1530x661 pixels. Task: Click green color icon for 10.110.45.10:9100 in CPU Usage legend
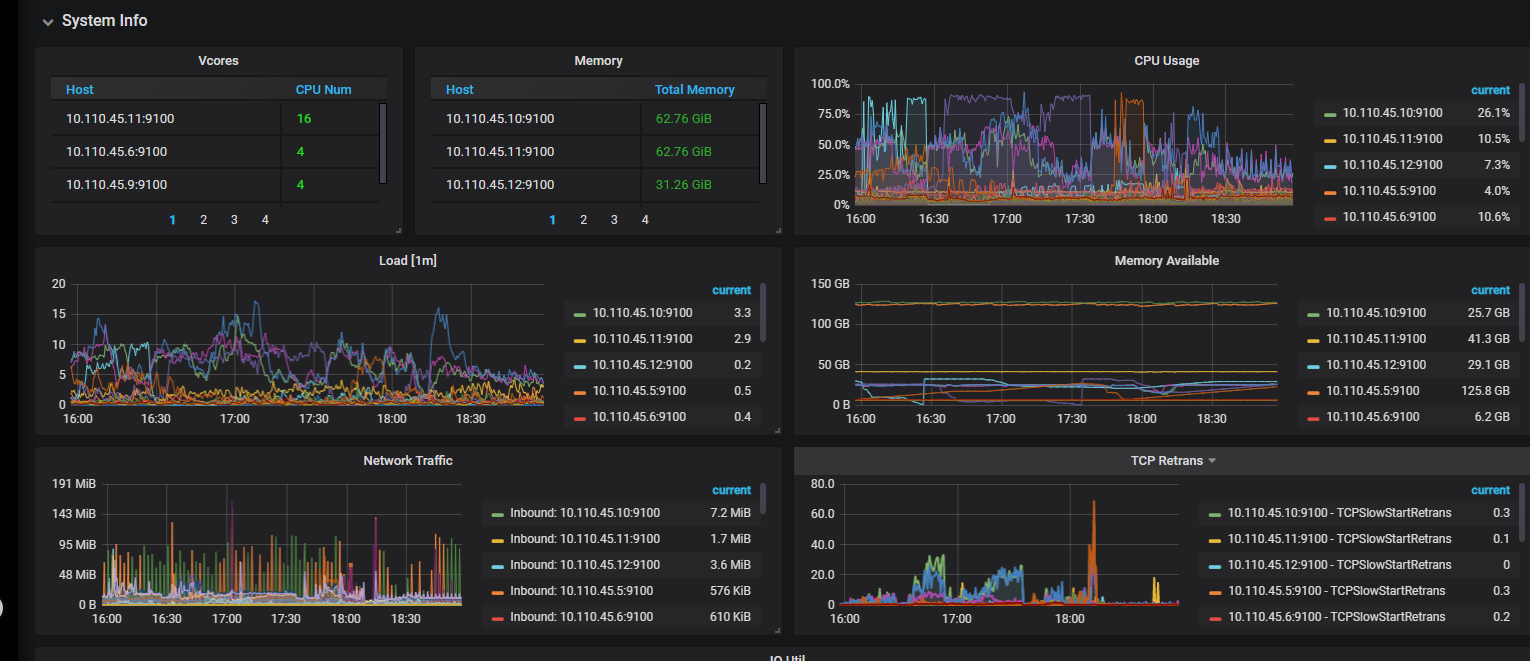point(1328,114)
